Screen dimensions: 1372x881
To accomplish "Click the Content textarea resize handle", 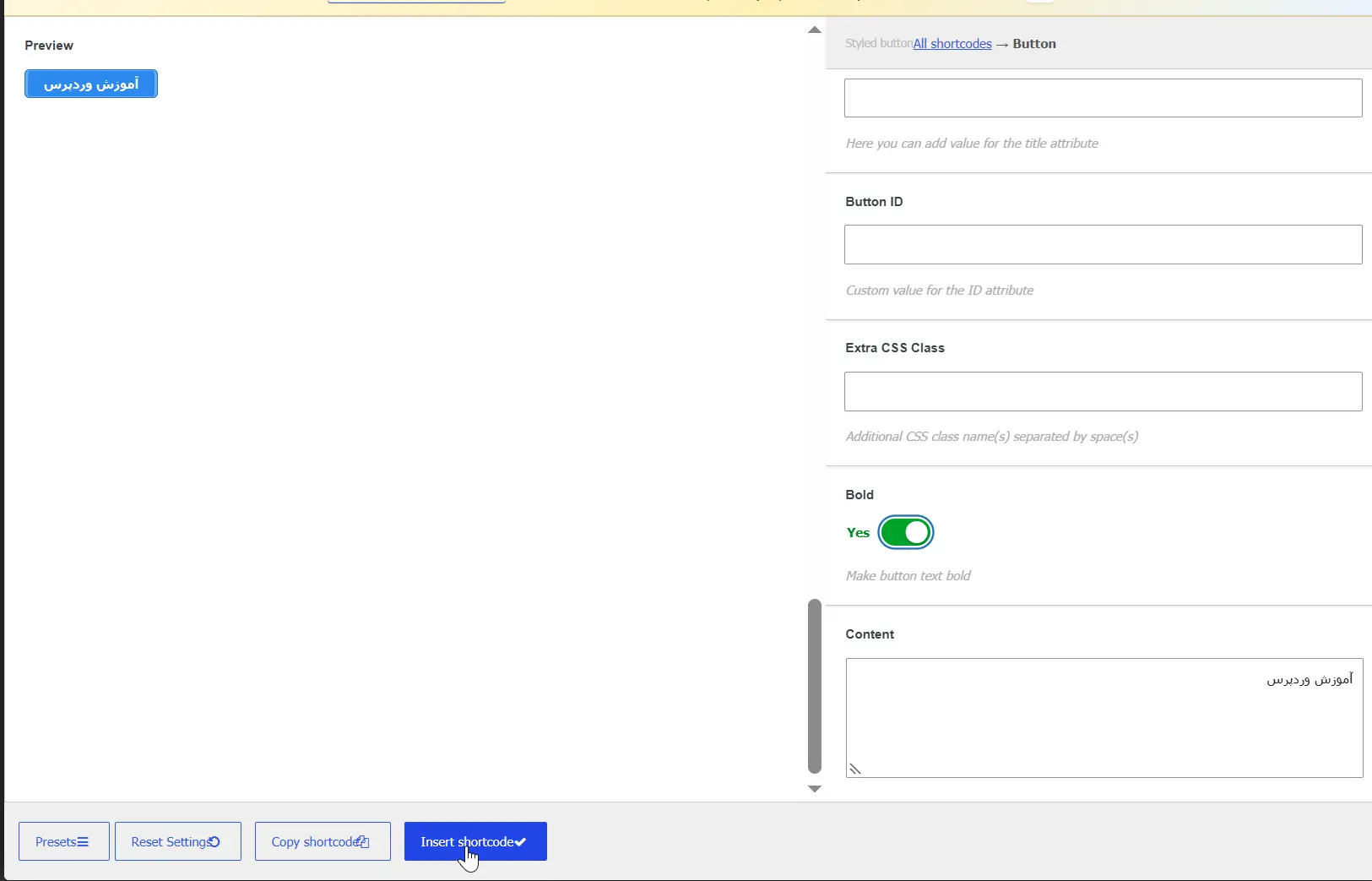I will point(855,769).
